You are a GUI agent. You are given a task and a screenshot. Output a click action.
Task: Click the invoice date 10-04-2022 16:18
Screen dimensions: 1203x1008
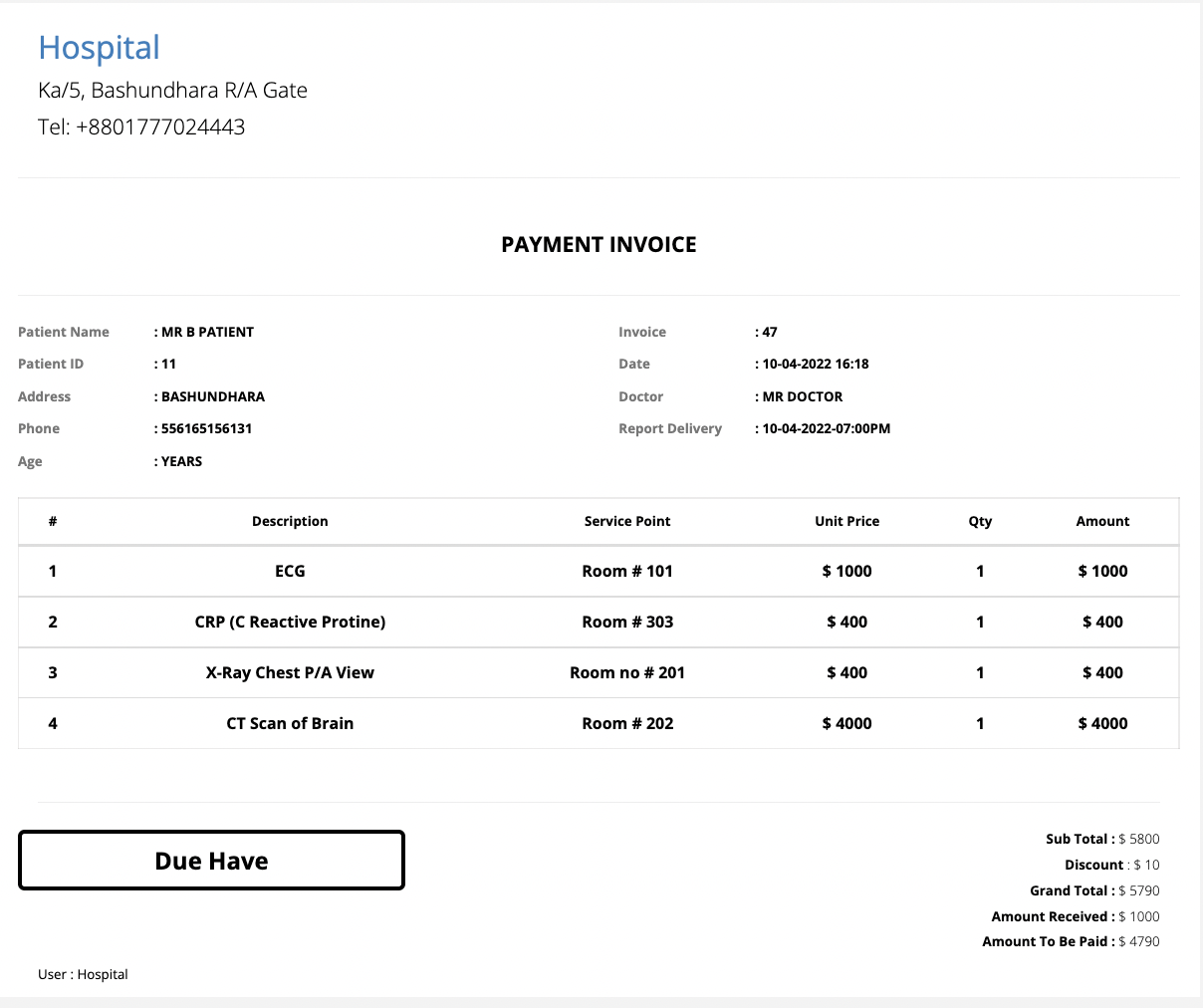click(x=815, y=365)
